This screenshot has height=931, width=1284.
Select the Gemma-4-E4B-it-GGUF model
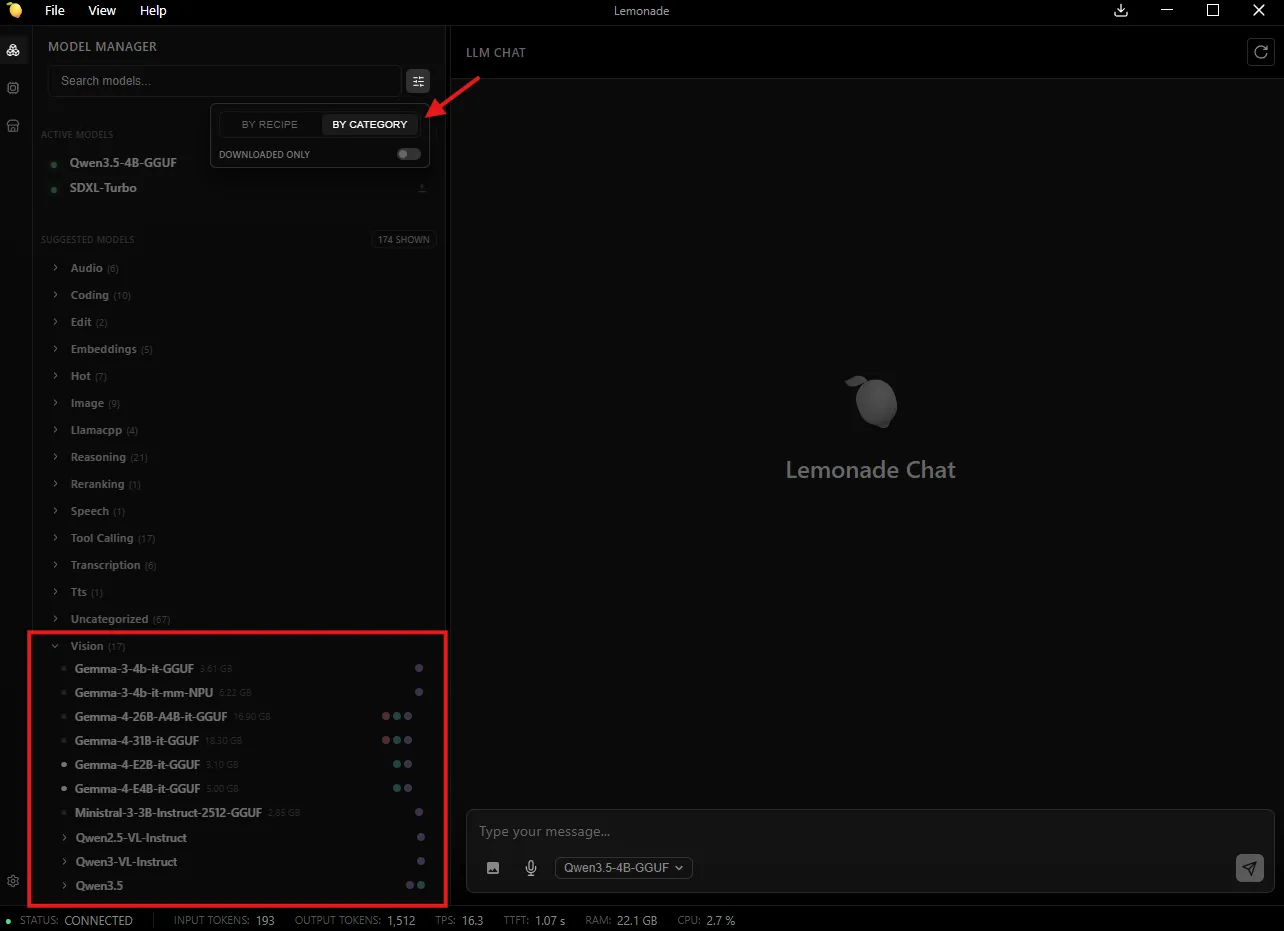click(137, 789)
